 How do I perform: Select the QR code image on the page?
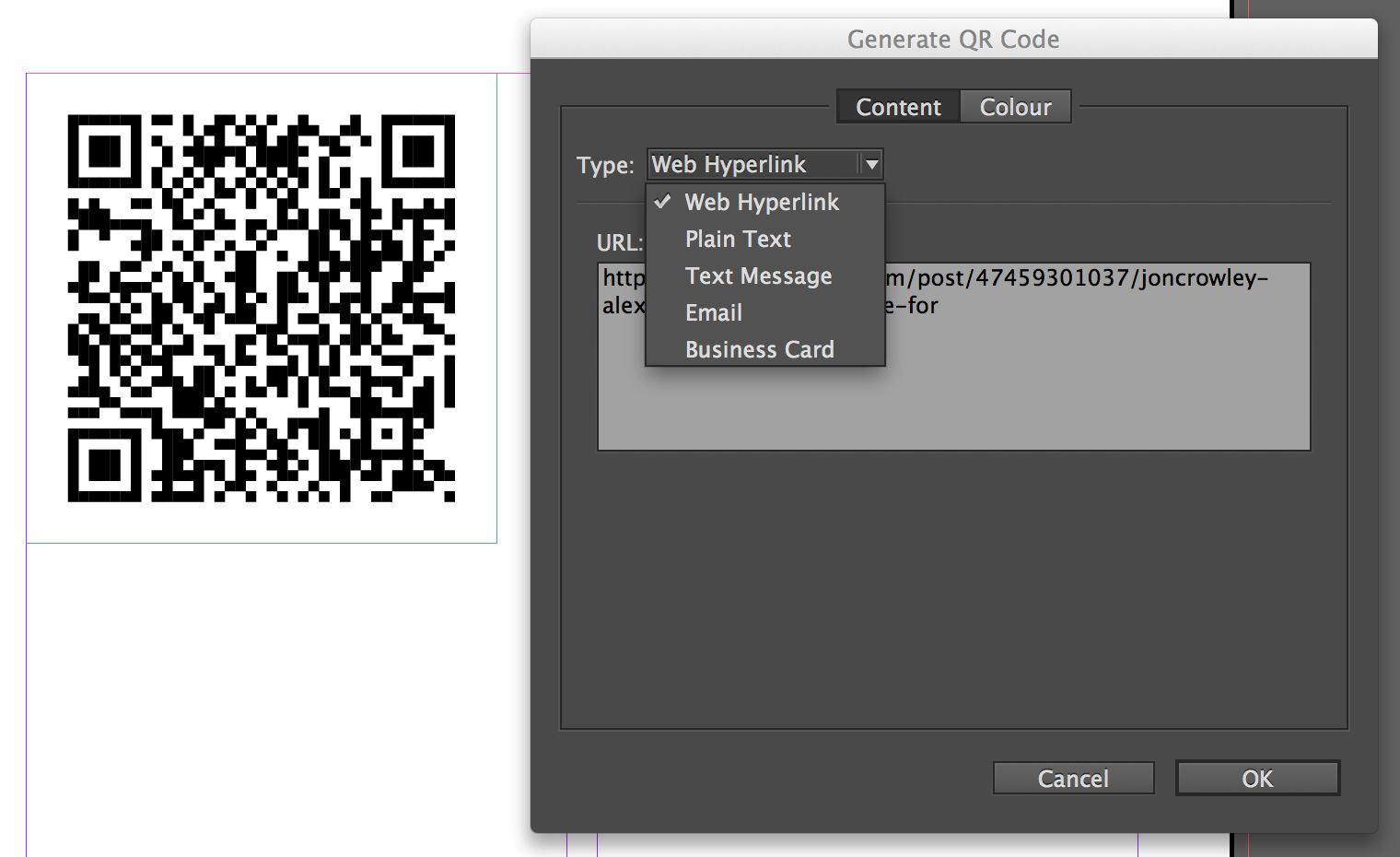point(262,308)
